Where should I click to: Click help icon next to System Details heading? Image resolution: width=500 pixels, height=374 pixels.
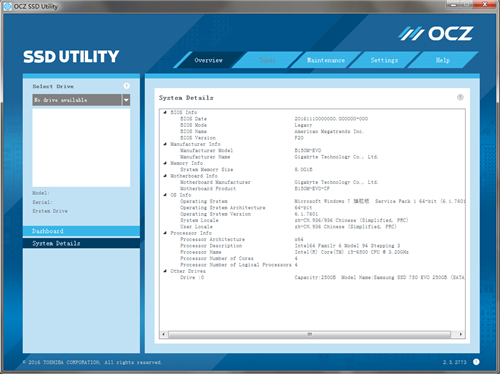[x=460, y=97]
